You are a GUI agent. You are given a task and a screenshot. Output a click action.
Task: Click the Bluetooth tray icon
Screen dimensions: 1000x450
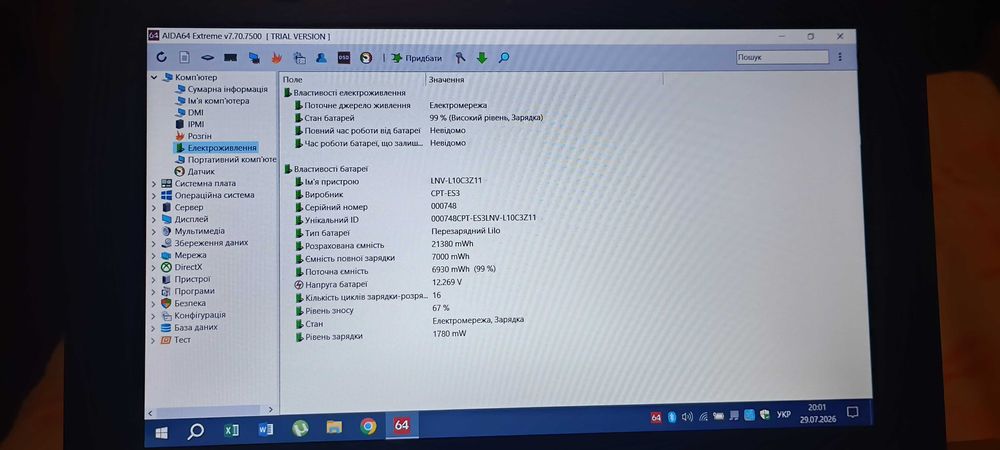click(672, 417)
